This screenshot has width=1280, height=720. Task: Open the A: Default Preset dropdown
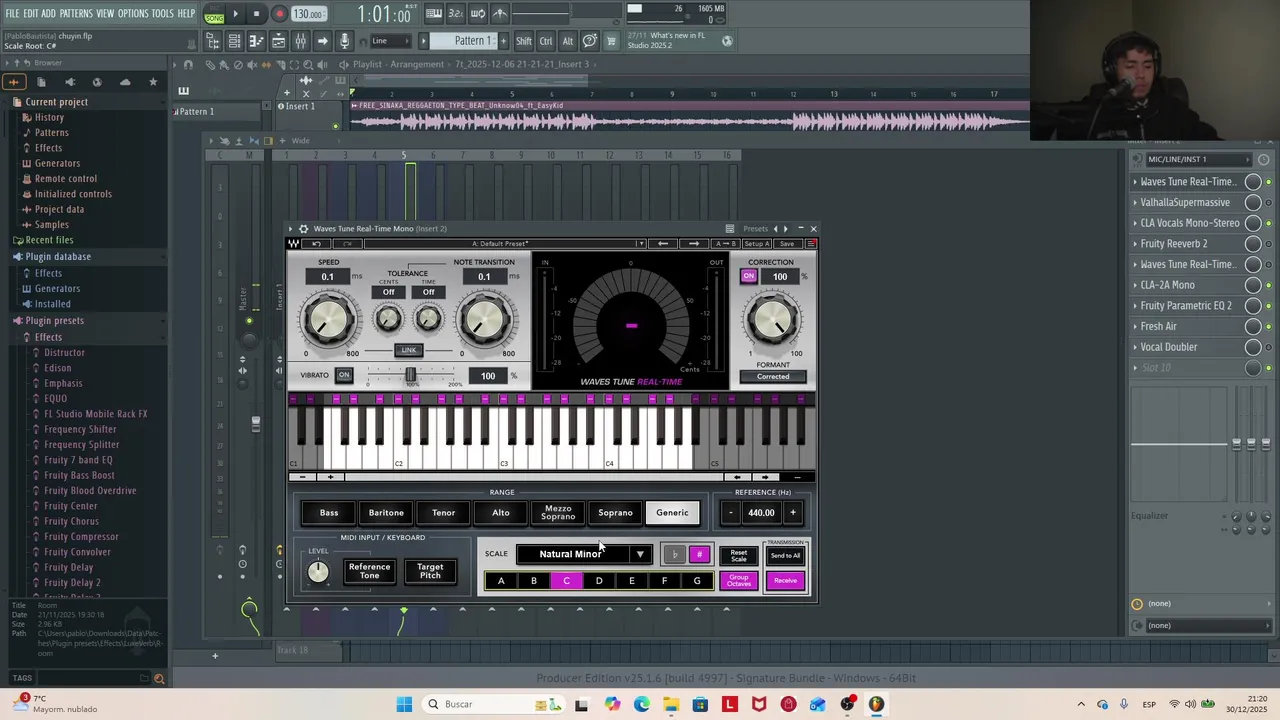point(506,244)
